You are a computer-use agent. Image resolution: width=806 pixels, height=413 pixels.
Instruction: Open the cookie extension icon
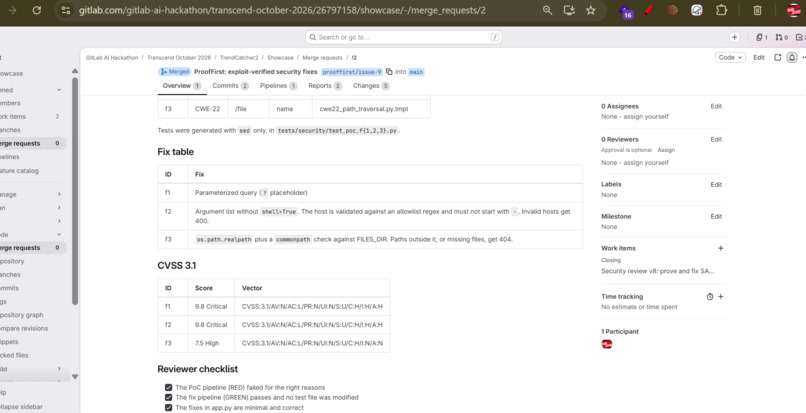click(672, 10)
